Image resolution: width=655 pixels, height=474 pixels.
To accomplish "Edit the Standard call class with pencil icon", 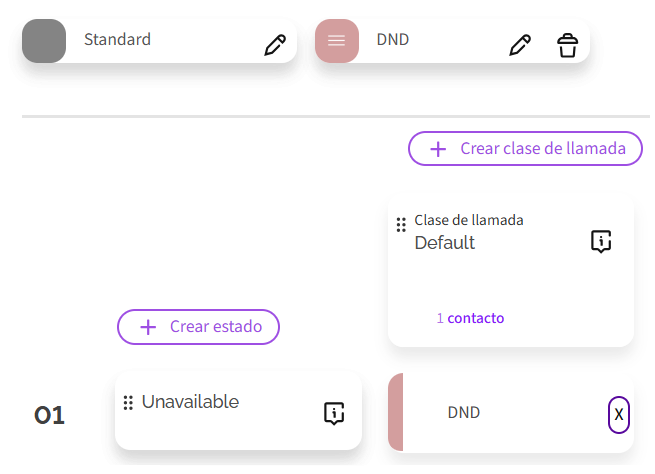I will (x=274, y=45).
